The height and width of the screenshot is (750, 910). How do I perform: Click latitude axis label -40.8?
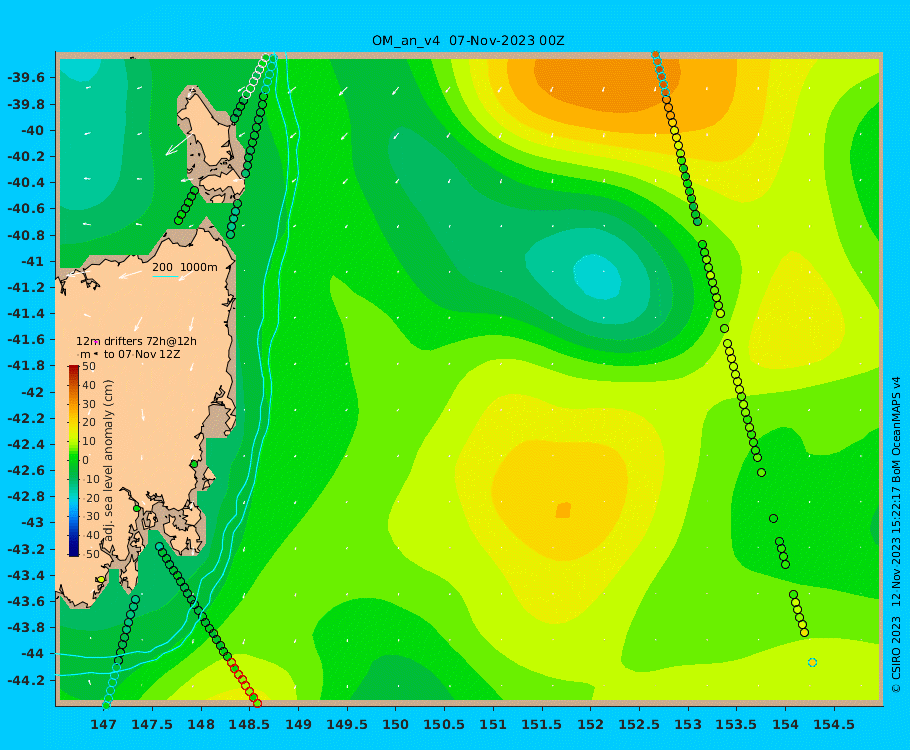point(25,235)
